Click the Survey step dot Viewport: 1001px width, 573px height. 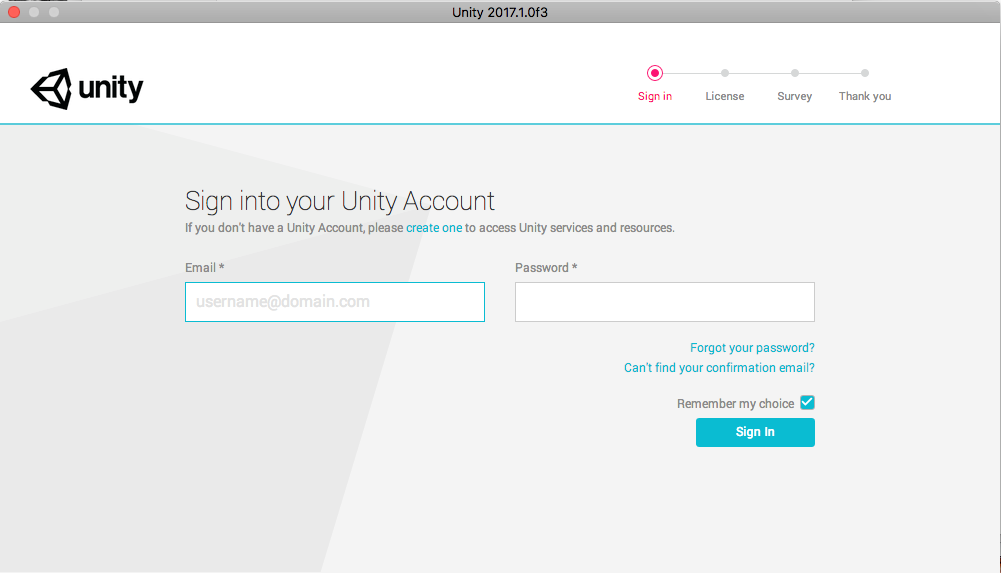[x=795, y=73]
